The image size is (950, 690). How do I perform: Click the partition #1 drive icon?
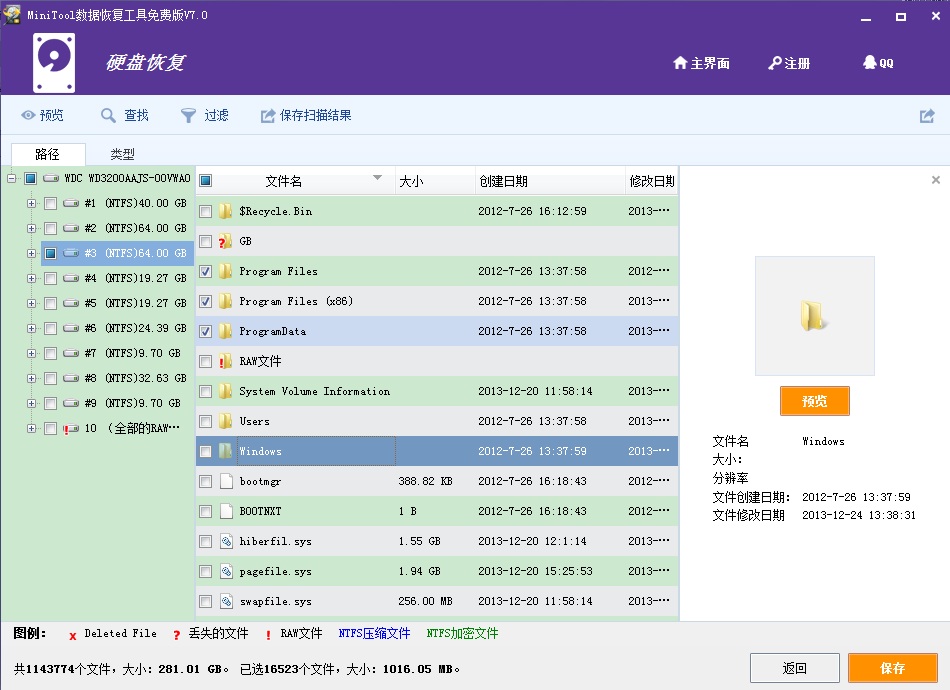click(71, 203)
